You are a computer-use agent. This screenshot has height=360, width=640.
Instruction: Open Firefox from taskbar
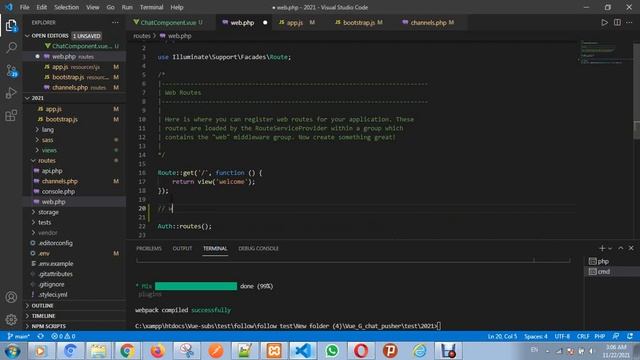(x=157, y=351)
